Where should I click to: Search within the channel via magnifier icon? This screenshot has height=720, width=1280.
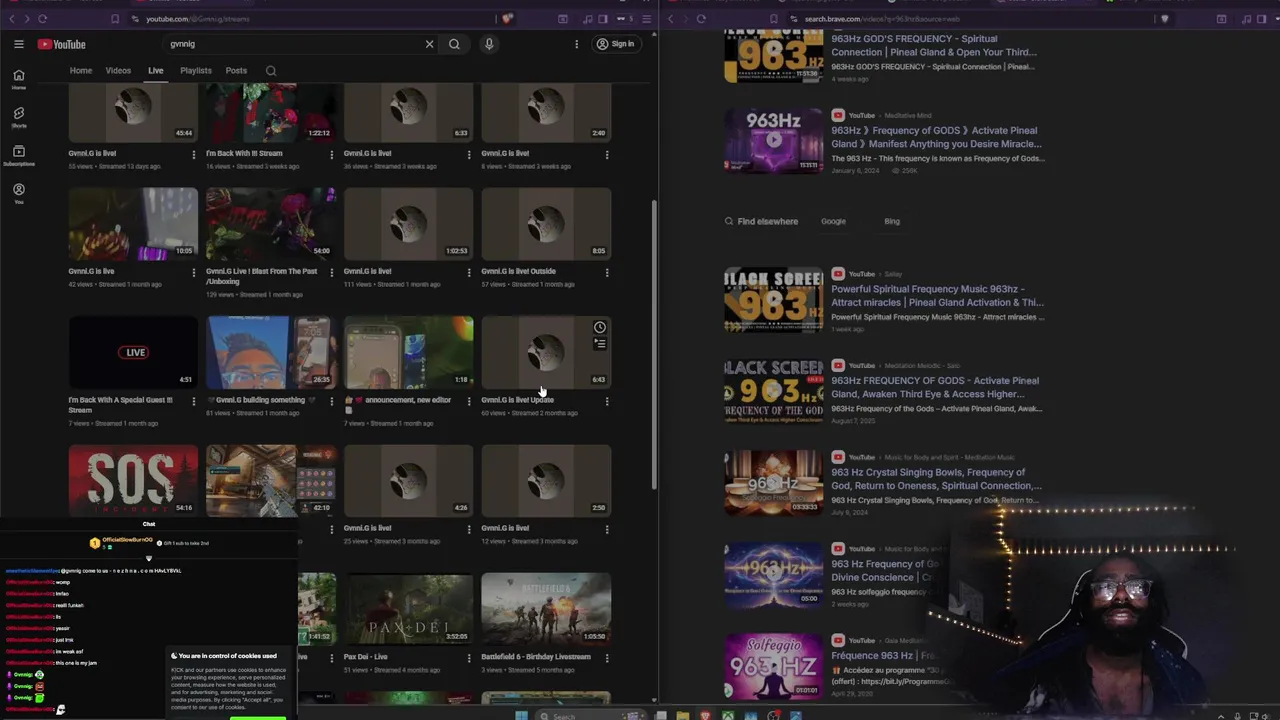click(x=271, y=71)
